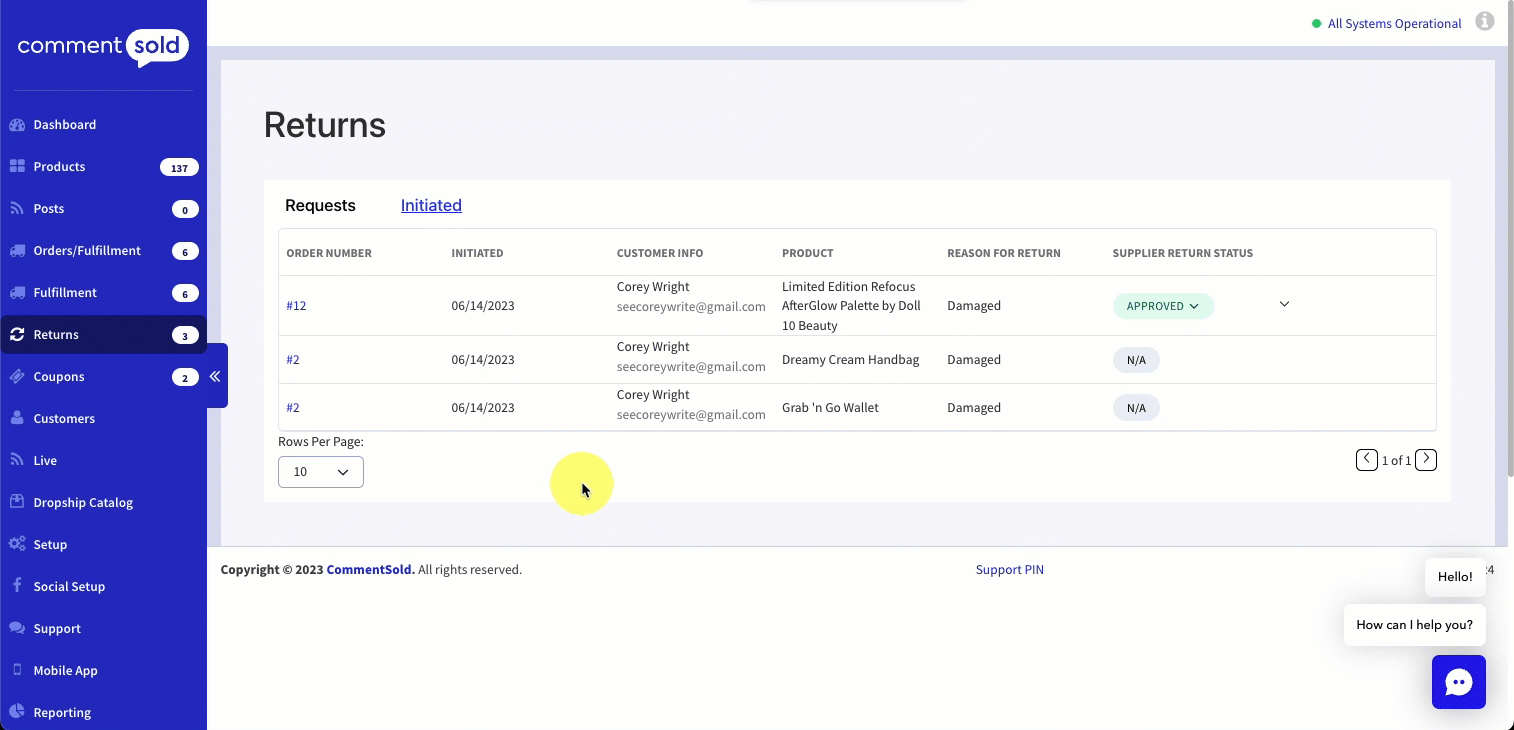The height and width of the screenshot is (730, 1514).
Task: Click the Dashboard gauge icon in sidebar
Action: [17, 125]
